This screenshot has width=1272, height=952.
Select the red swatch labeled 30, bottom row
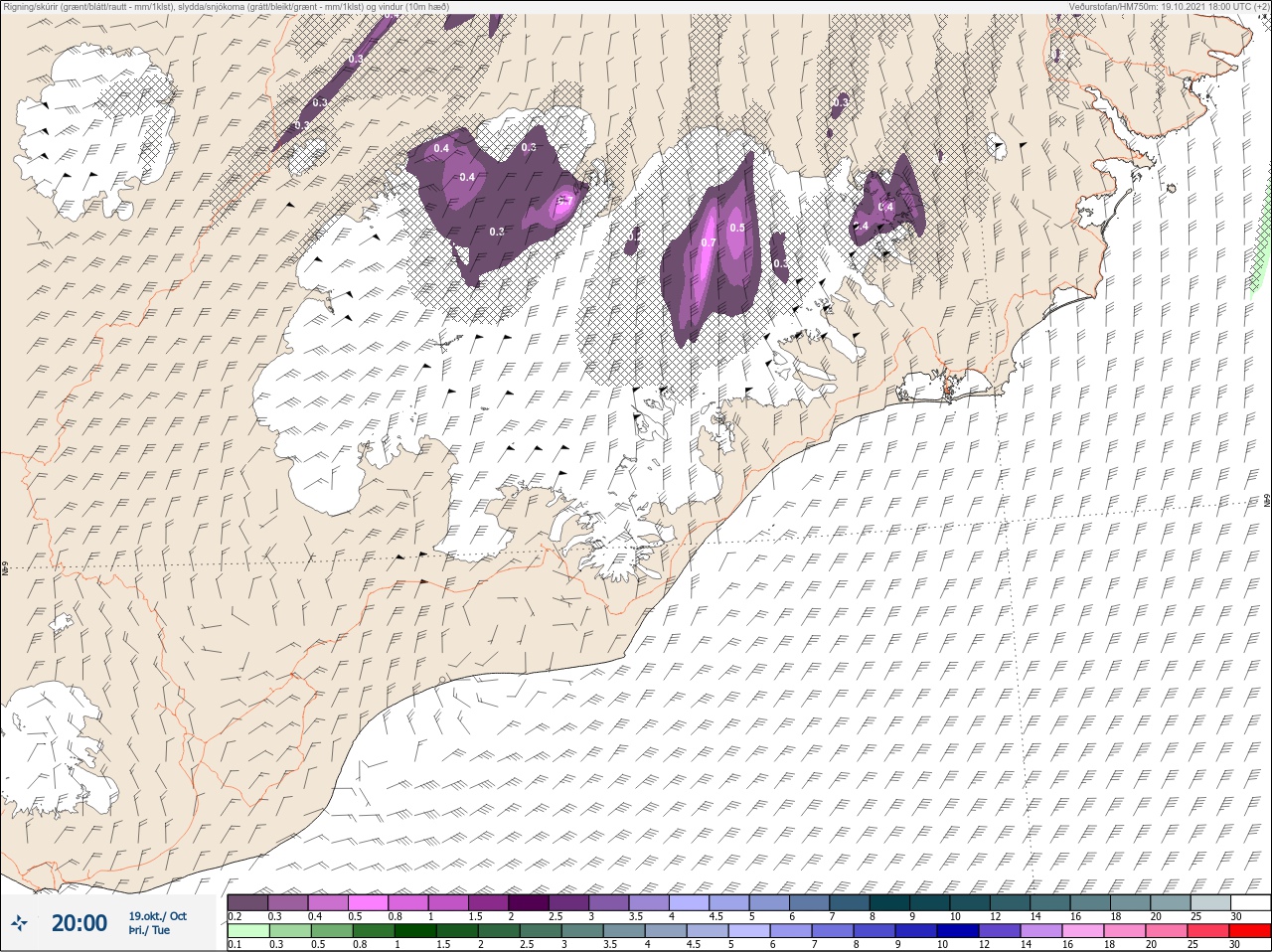(x=1250, y=931)
